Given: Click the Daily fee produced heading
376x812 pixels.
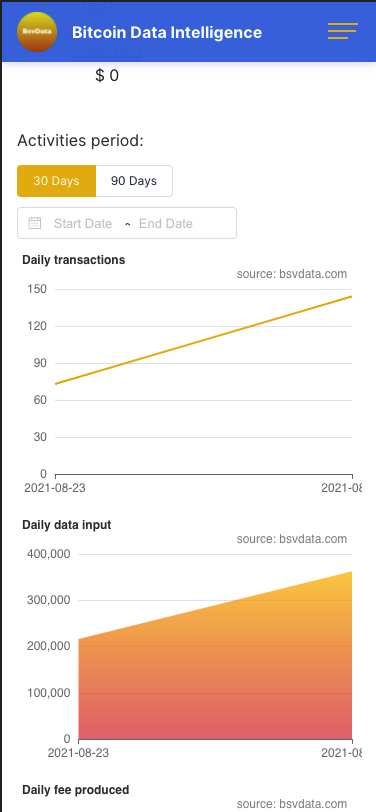Looking at the screenshot, I should click(76, 790).
